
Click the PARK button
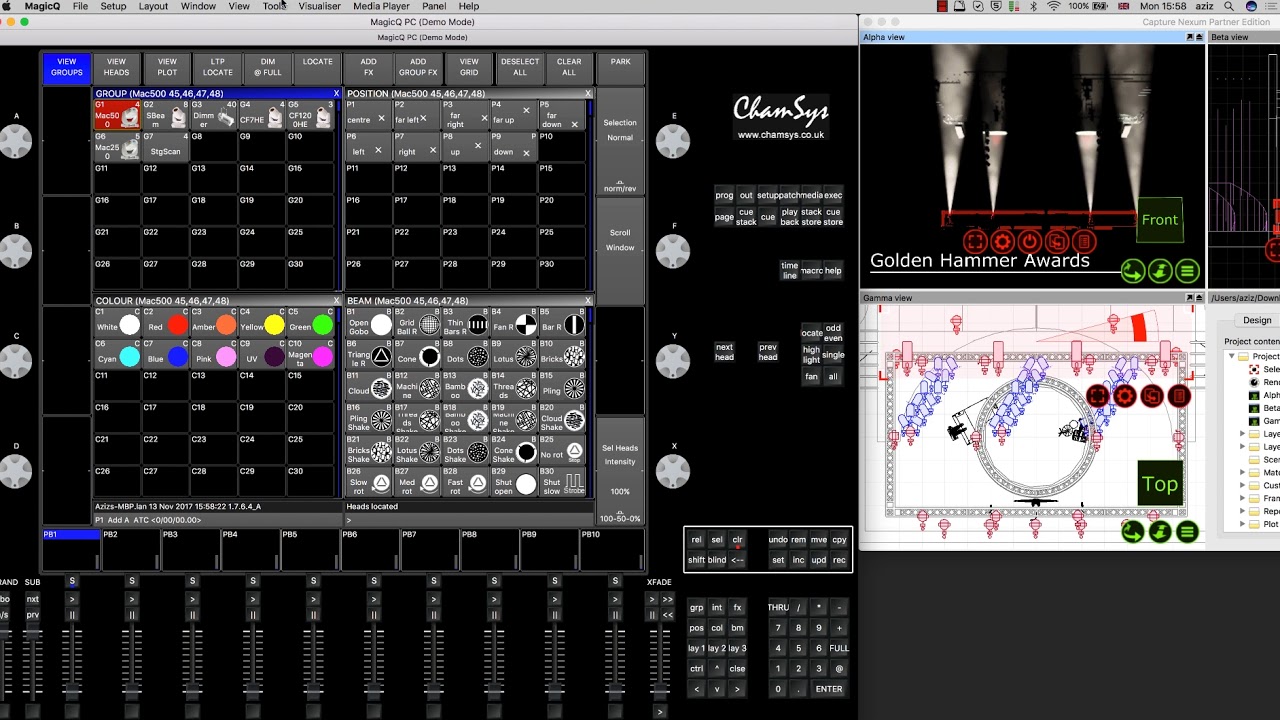(x=621, y=67)
